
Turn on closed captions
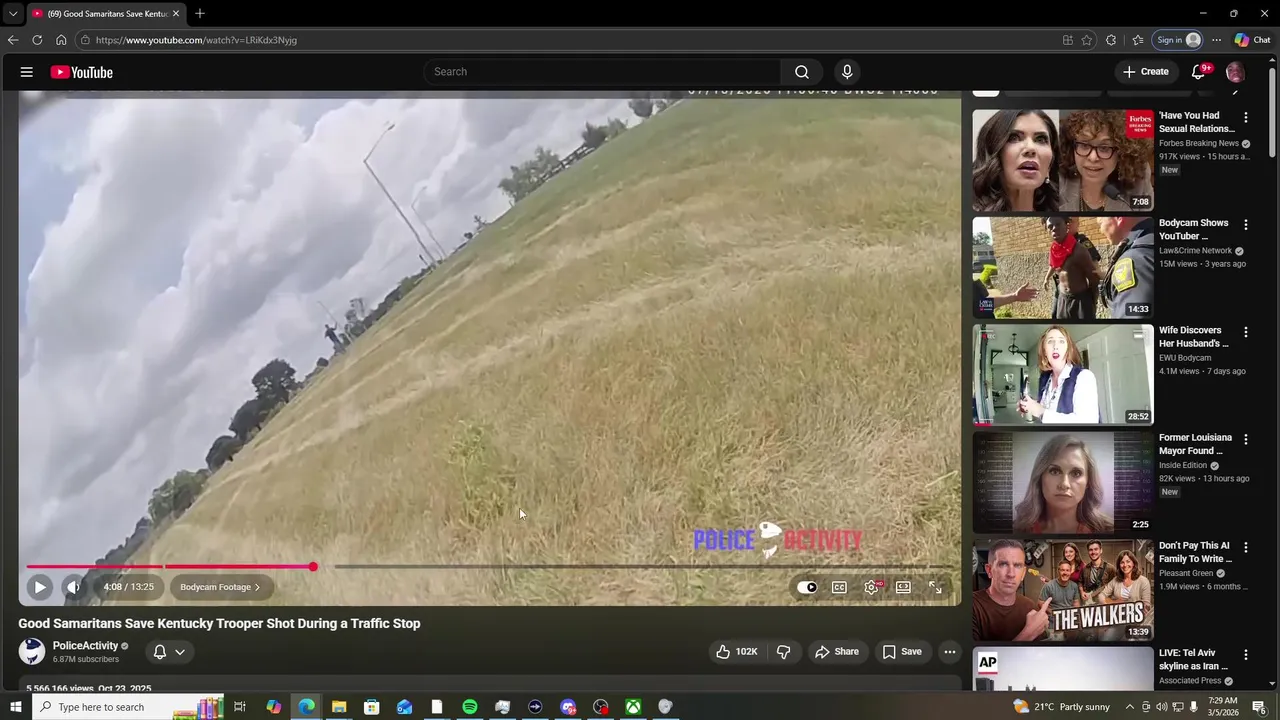coord(839,587)
